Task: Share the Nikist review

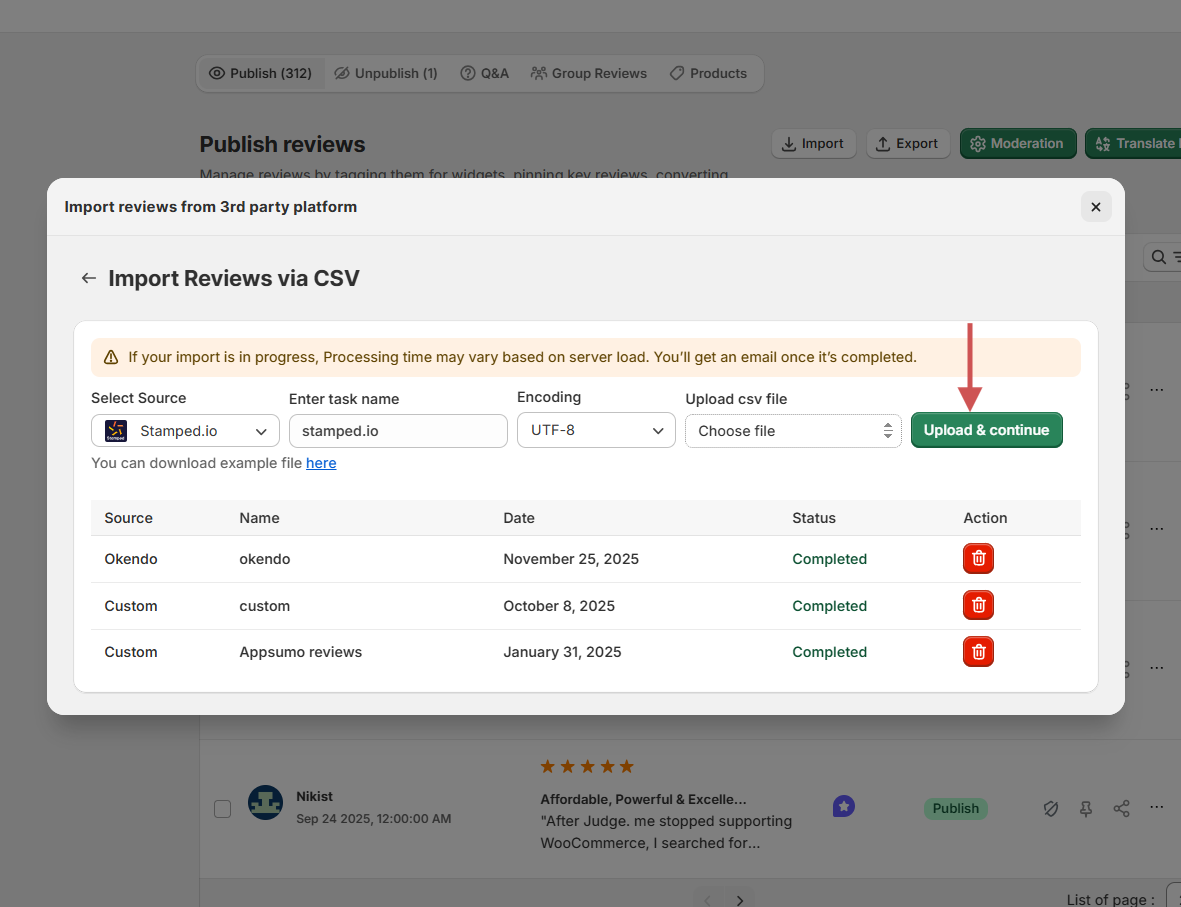Action: (x=1121, y=808)
